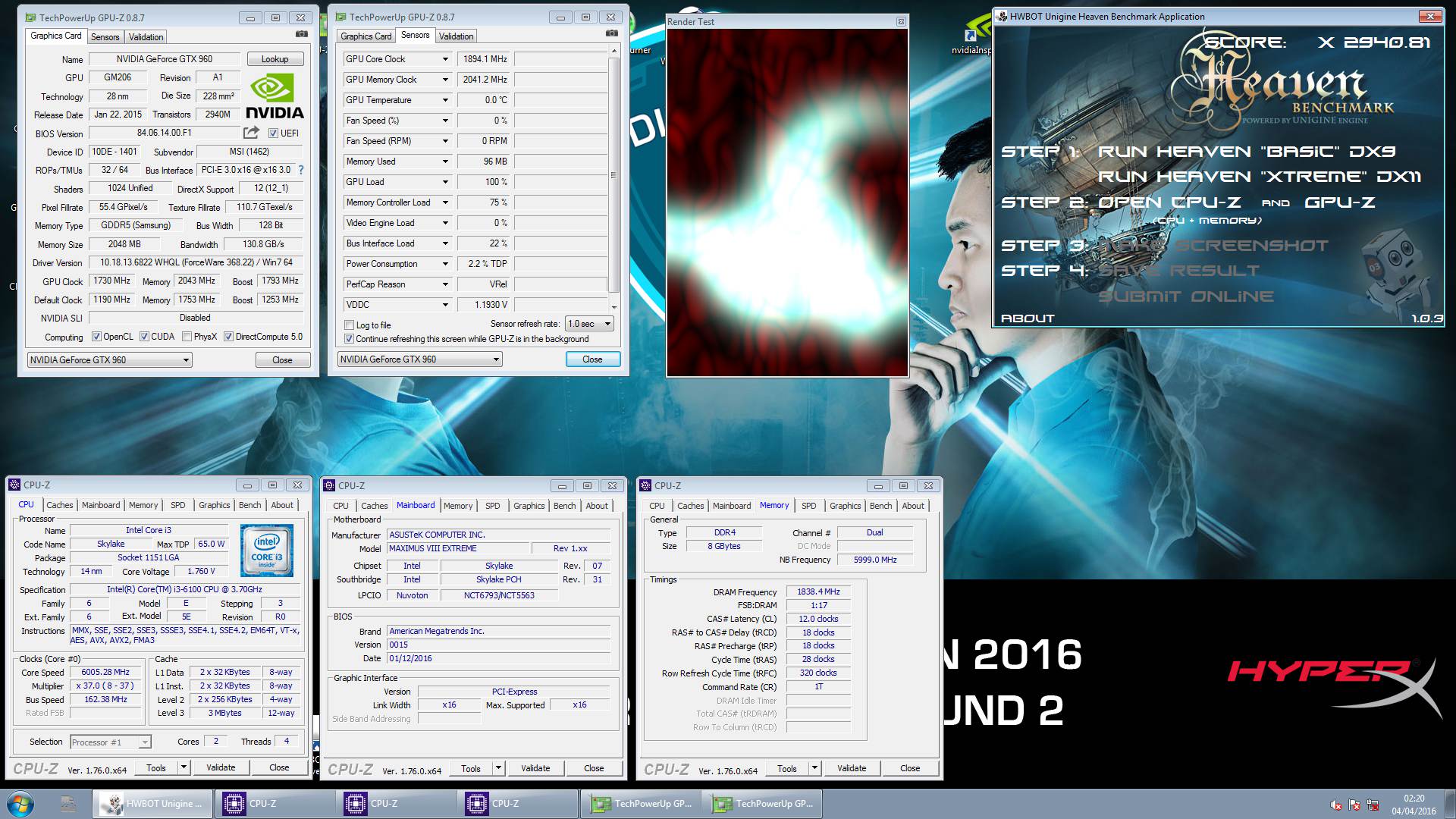Click the NVIDIA logo in GPU-Z

pyautogui.click(x=275, y=96)
